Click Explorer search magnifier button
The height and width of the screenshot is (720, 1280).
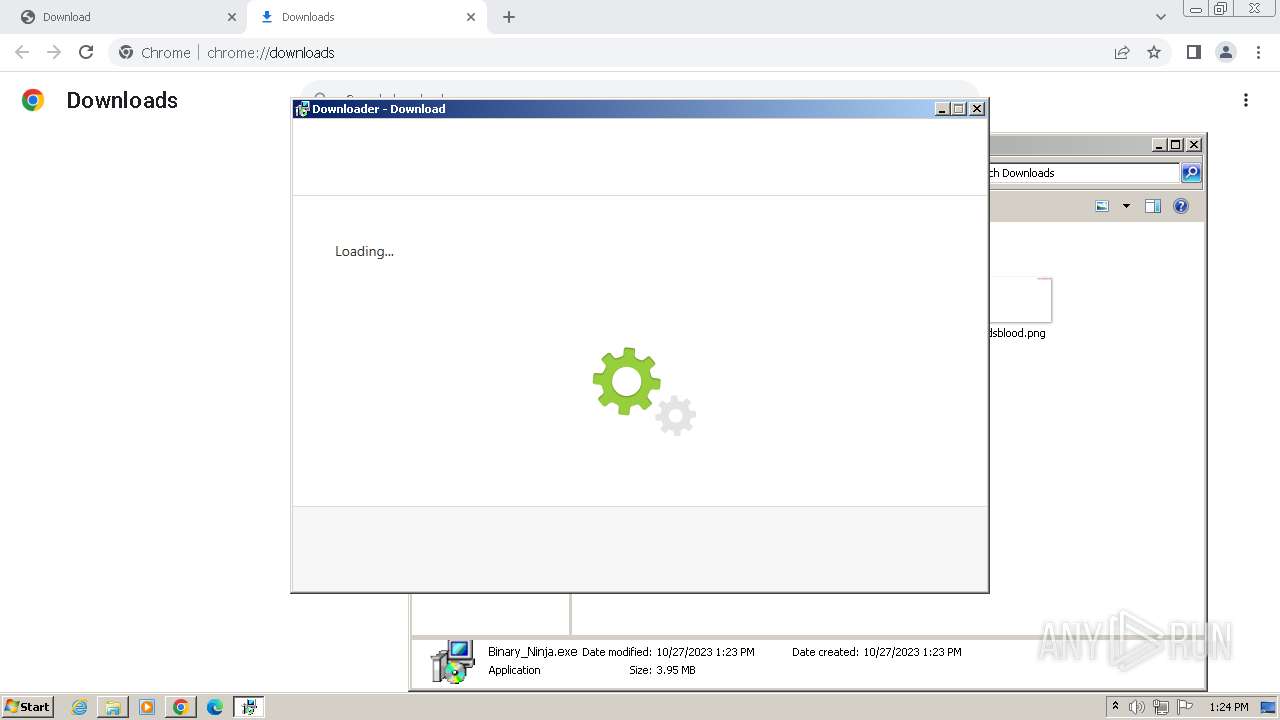point(1191,173)
